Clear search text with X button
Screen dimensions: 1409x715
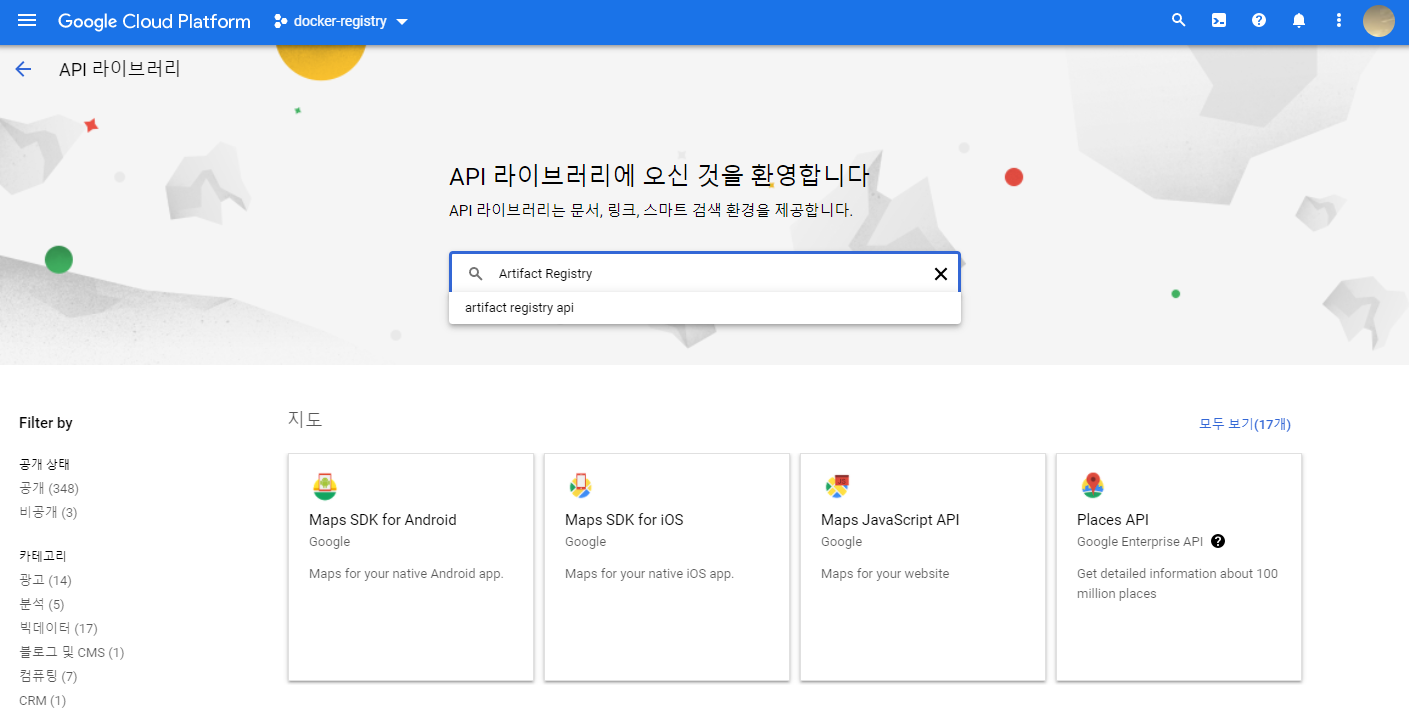click(x=940, y=274)
